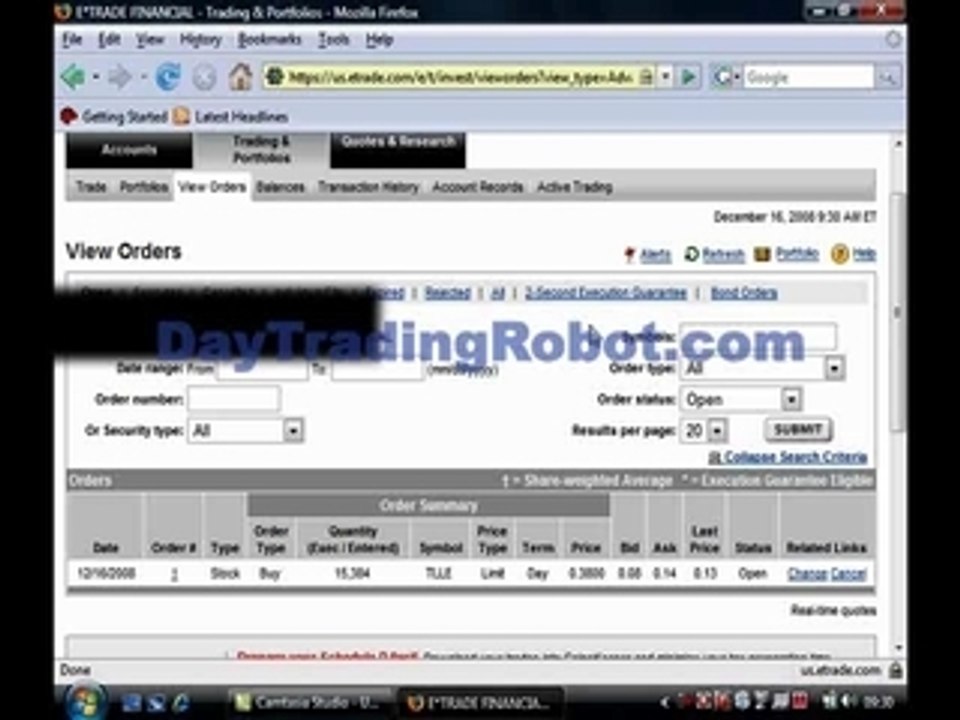
Task: Click the TLLE symbol cell
Action: pyautogui.click(x=438, y=574)
